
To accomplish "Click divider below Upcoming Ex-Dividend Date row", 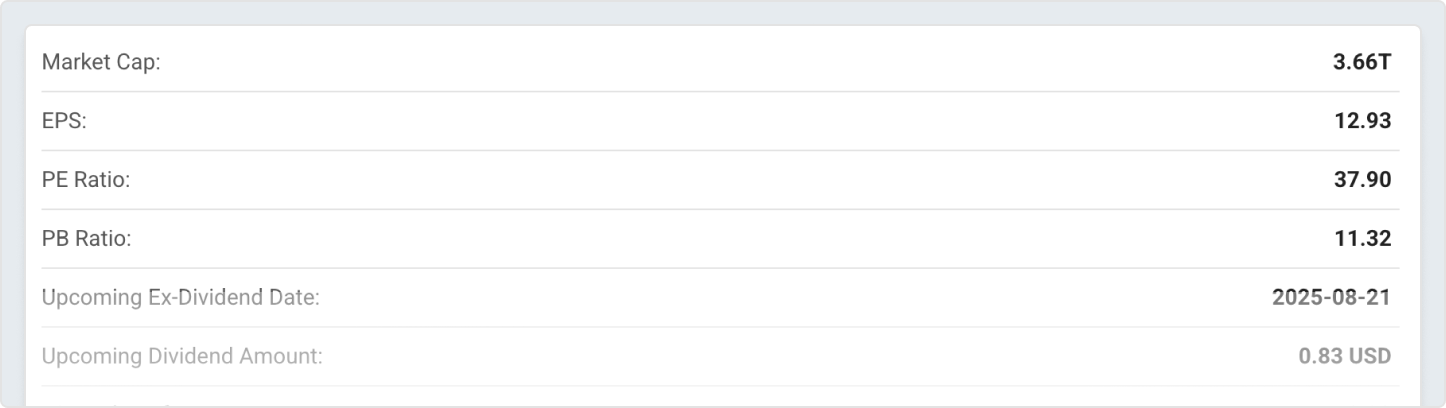I will tap(720, 327).
